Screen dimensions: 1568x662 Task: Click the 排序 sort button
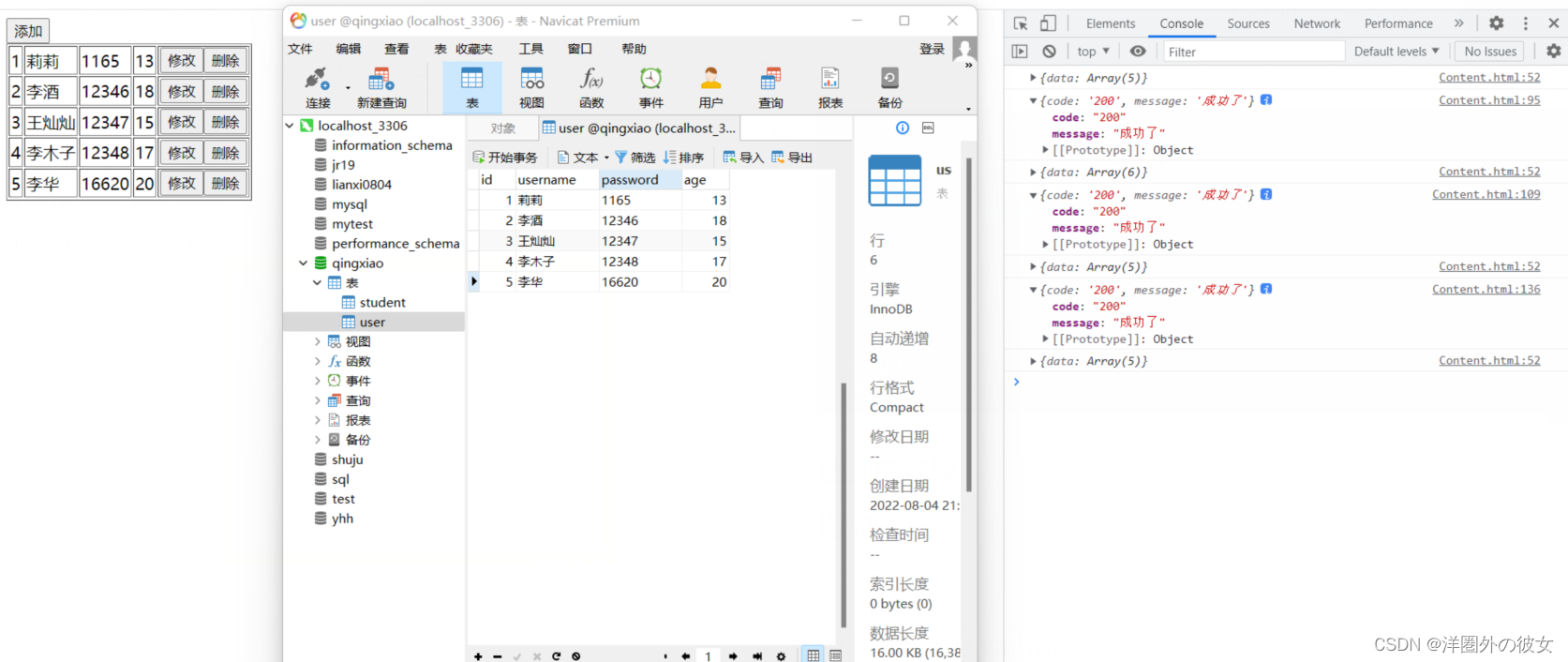click(683, 158)
